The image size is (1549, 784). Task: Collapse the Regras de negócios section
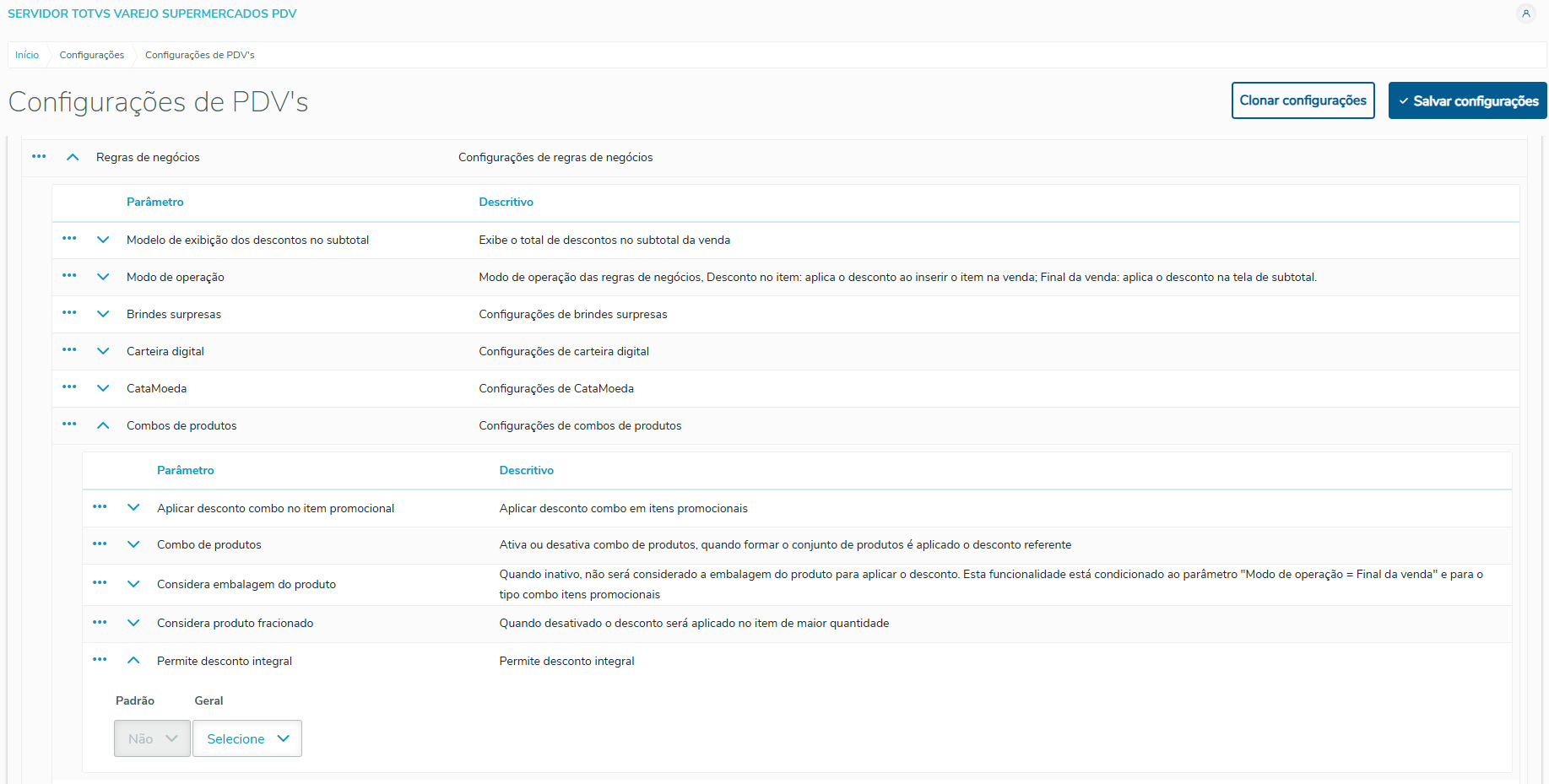(73, 157)
